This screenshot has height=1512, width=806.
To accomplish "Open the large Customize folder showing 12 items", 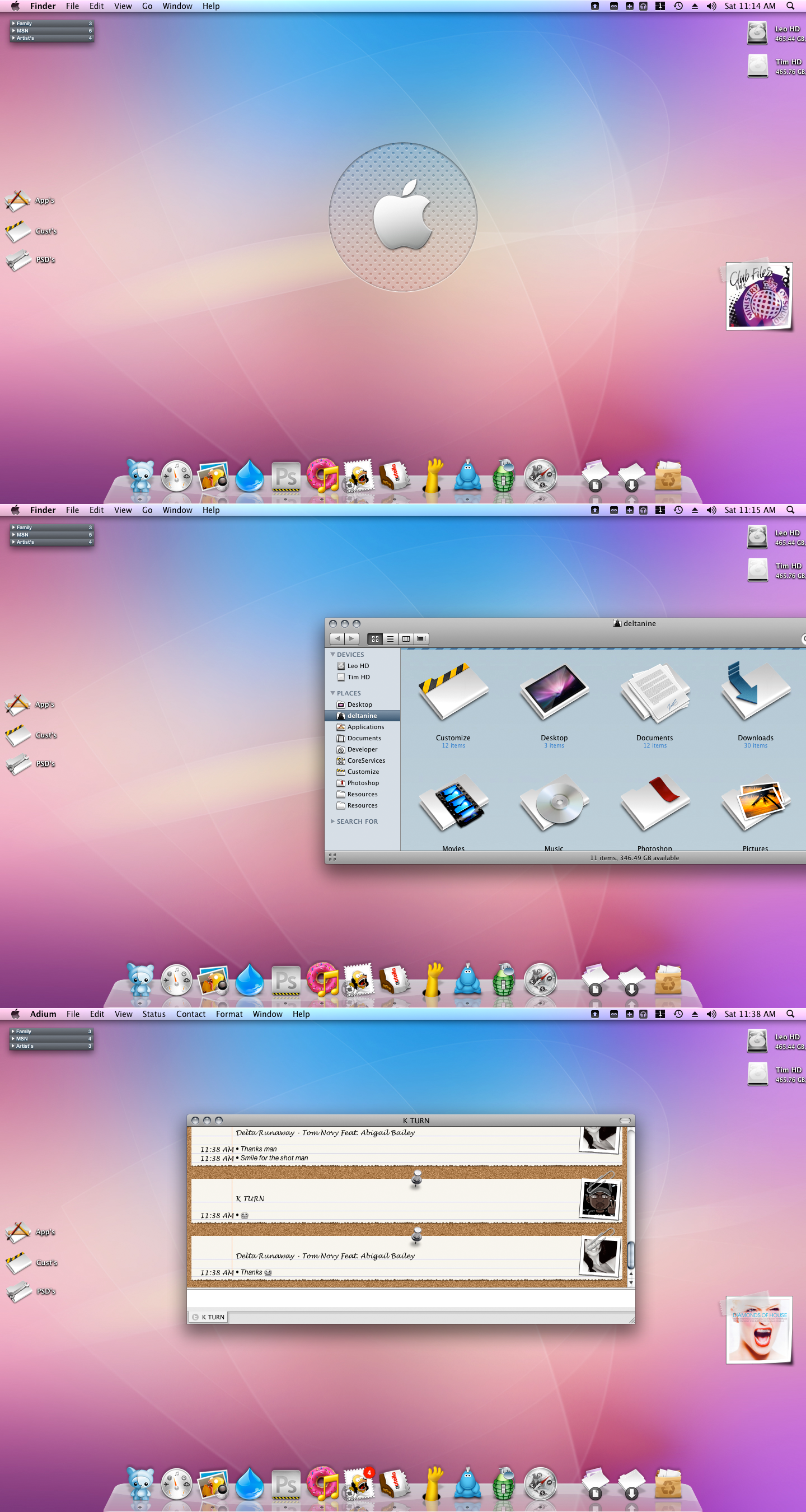I will (x=453, y=692).
